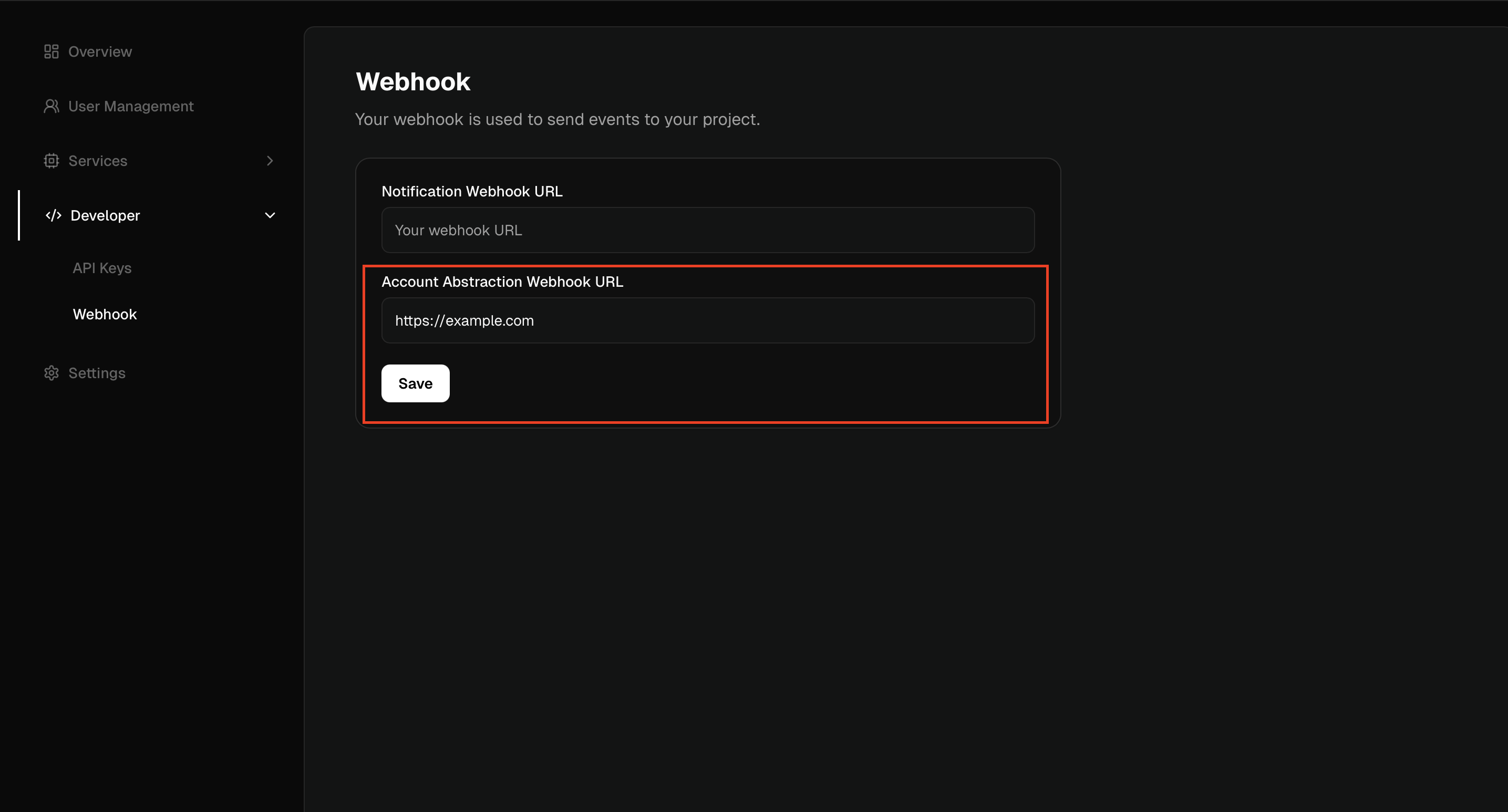Click the Overview grid icon
Screen dimensions: 1508x812
click(51, 51)
